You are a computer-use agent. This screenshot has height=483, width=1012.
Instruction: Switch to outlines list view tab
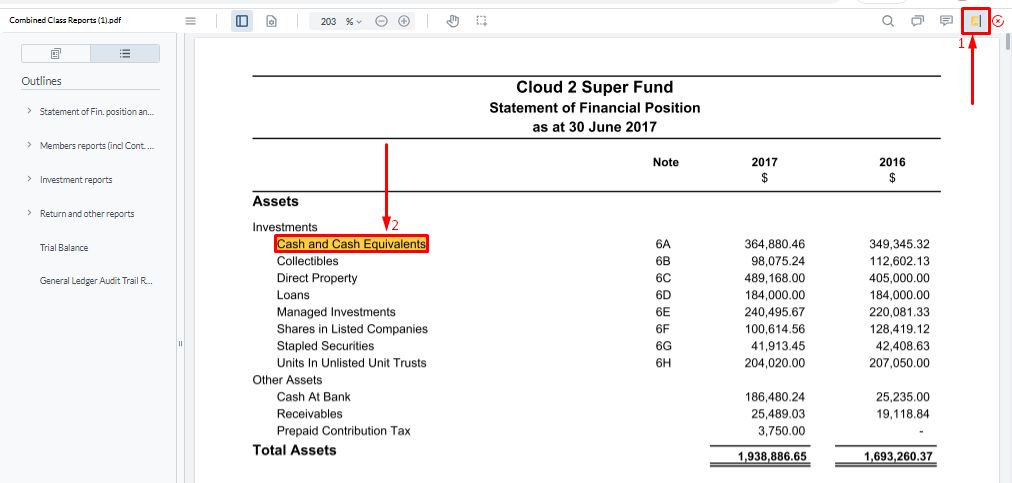125,54
